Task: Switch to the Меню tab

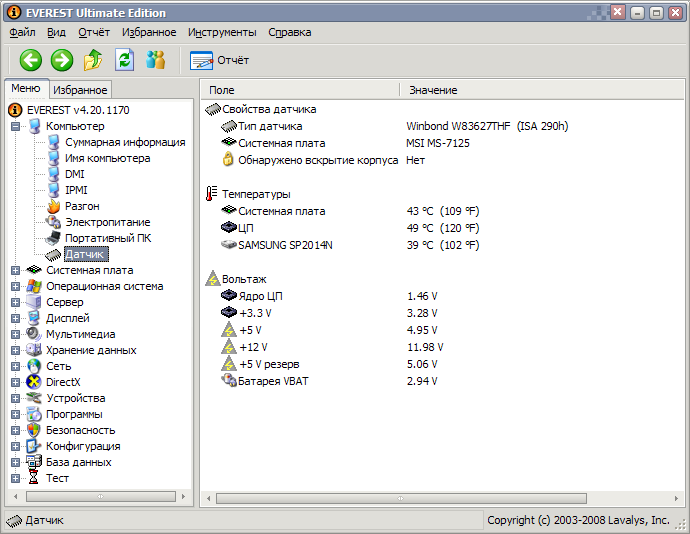Action: pyautogui.click(x=26, y=88)
